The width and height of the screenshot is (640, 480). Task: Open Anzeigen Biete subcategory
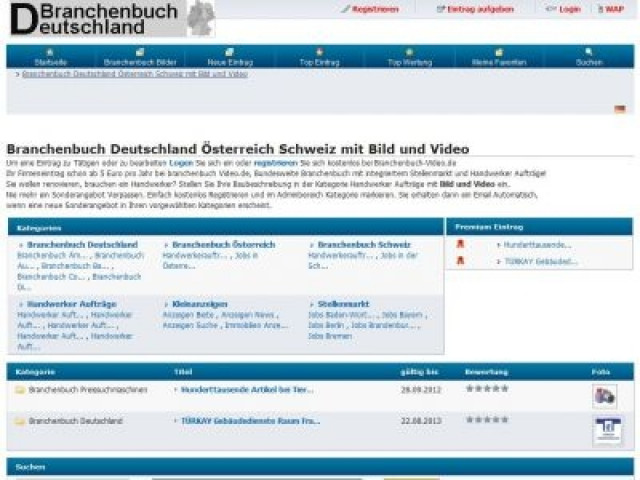point(188,315)
